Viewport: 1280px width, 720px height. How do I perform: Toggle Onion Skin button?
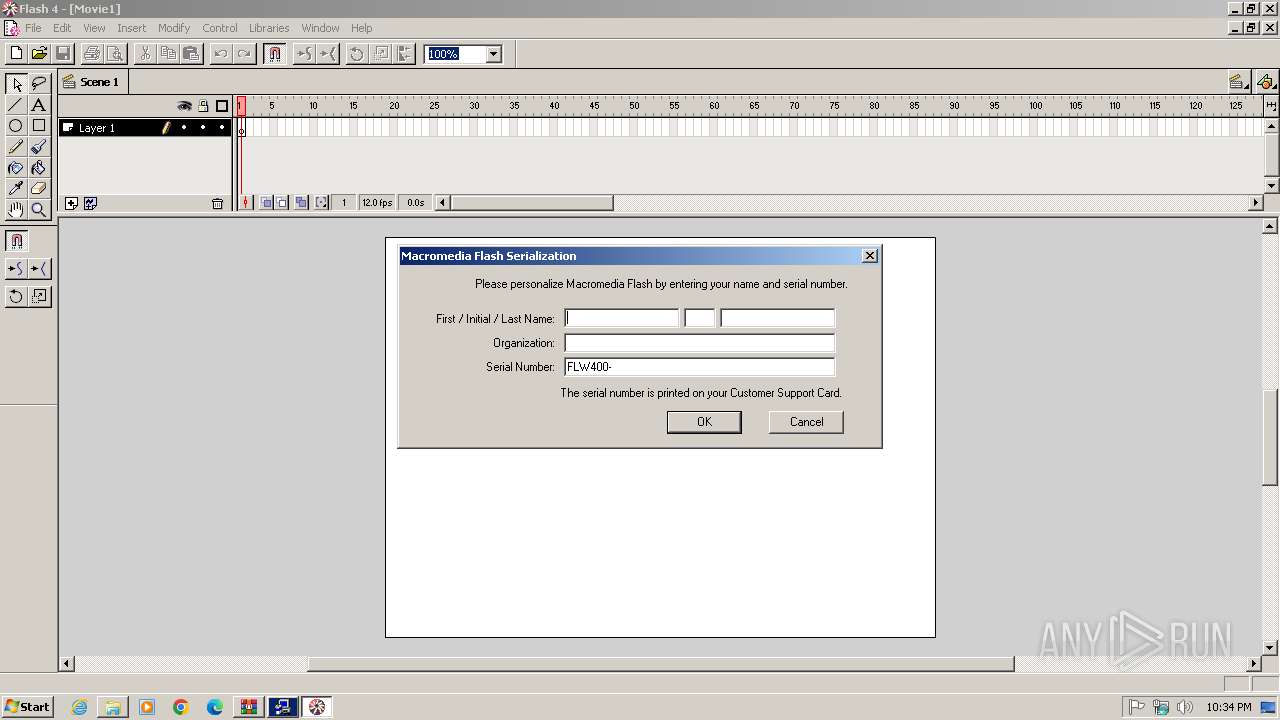pos(267,202)
